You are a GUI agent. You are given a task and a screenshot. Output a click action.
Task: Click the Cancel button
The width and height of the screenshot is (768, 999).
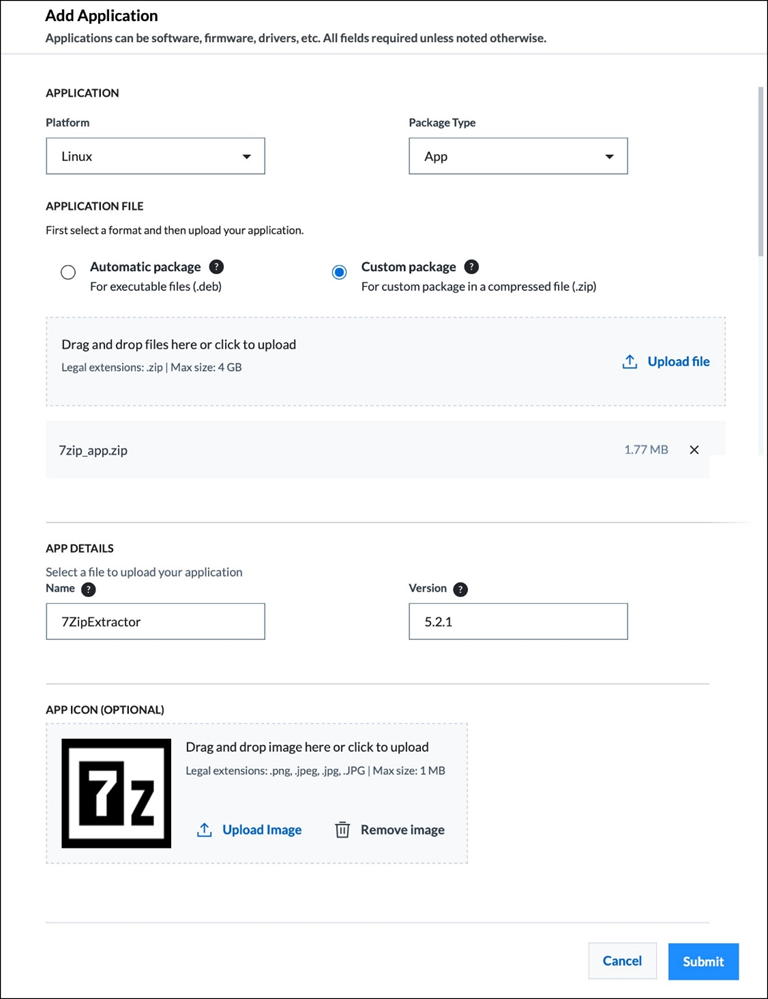(x=622, y=961)
